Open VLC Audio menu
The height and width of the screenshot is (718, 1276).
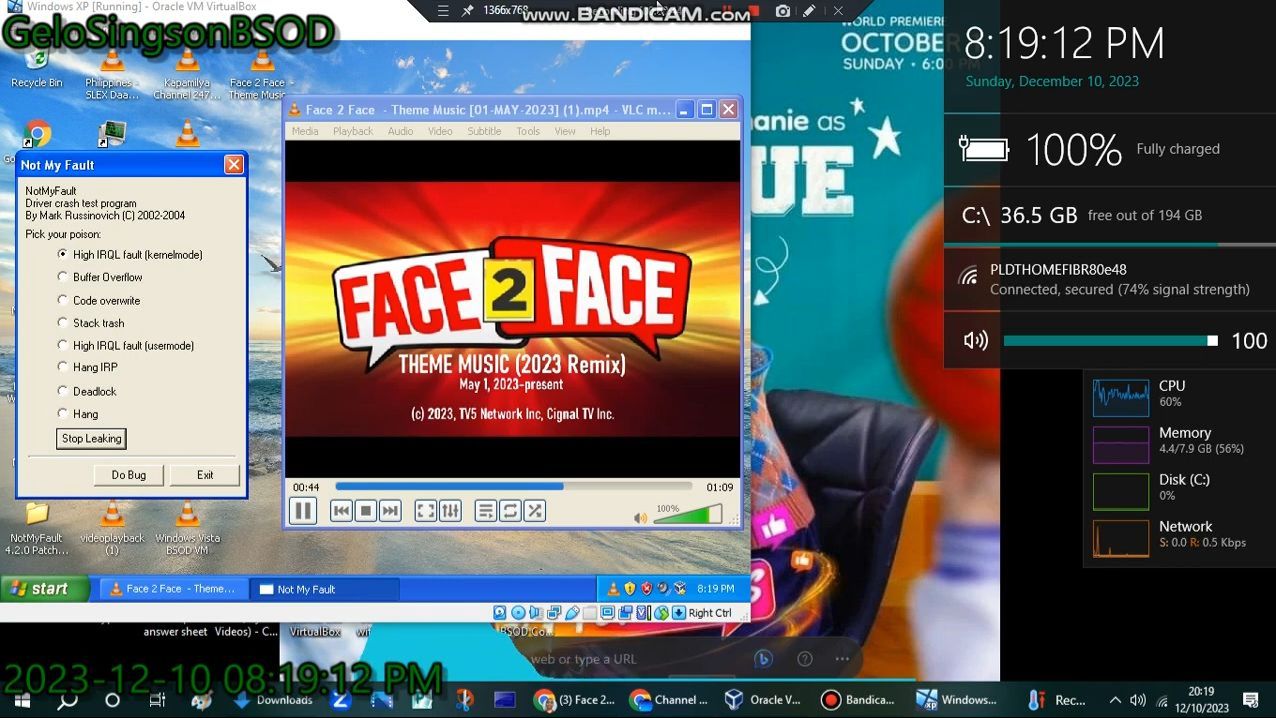coord(400,131)
